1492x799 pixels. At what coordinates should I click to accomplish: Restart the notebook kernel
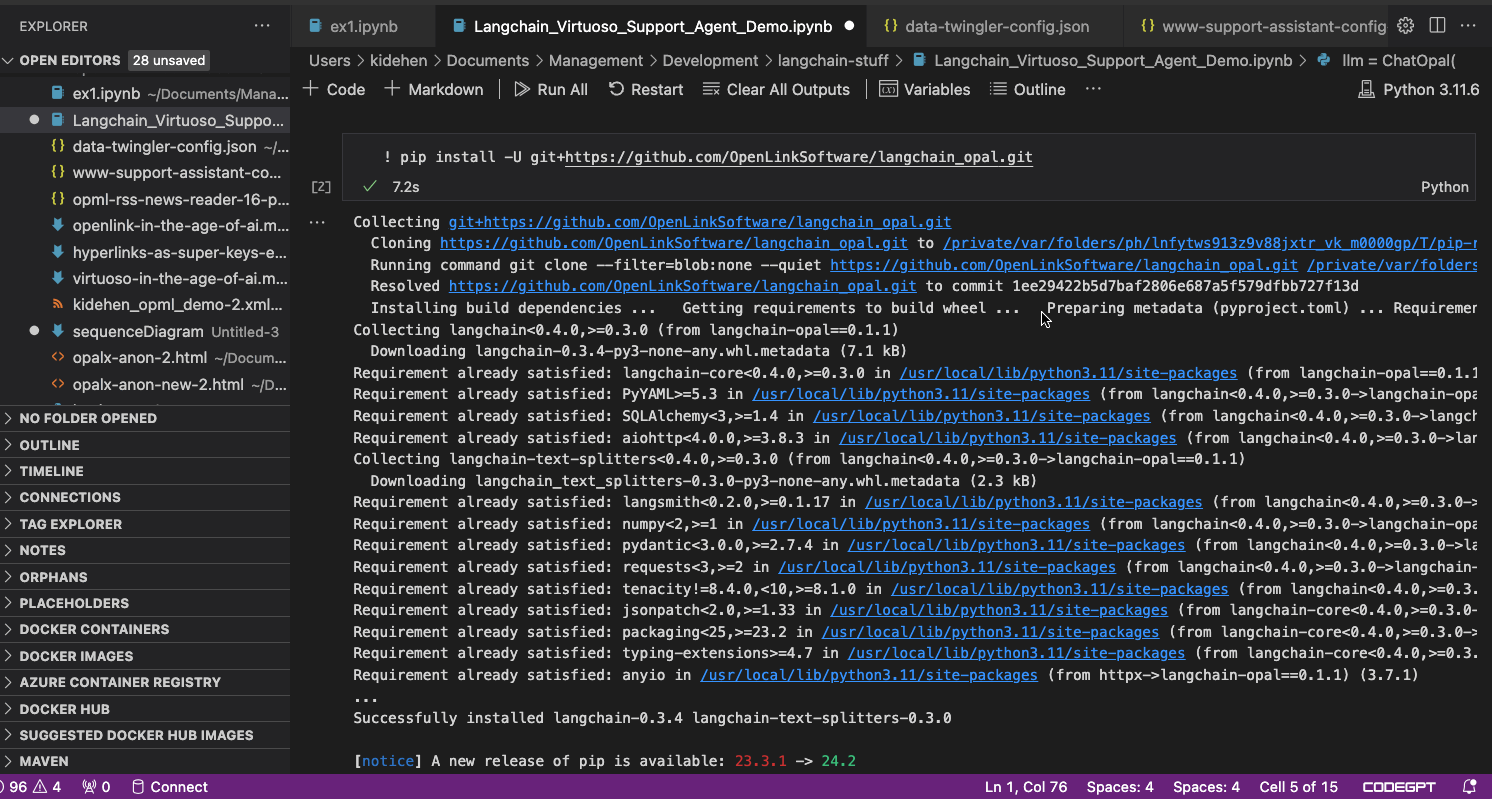(646, 89)
